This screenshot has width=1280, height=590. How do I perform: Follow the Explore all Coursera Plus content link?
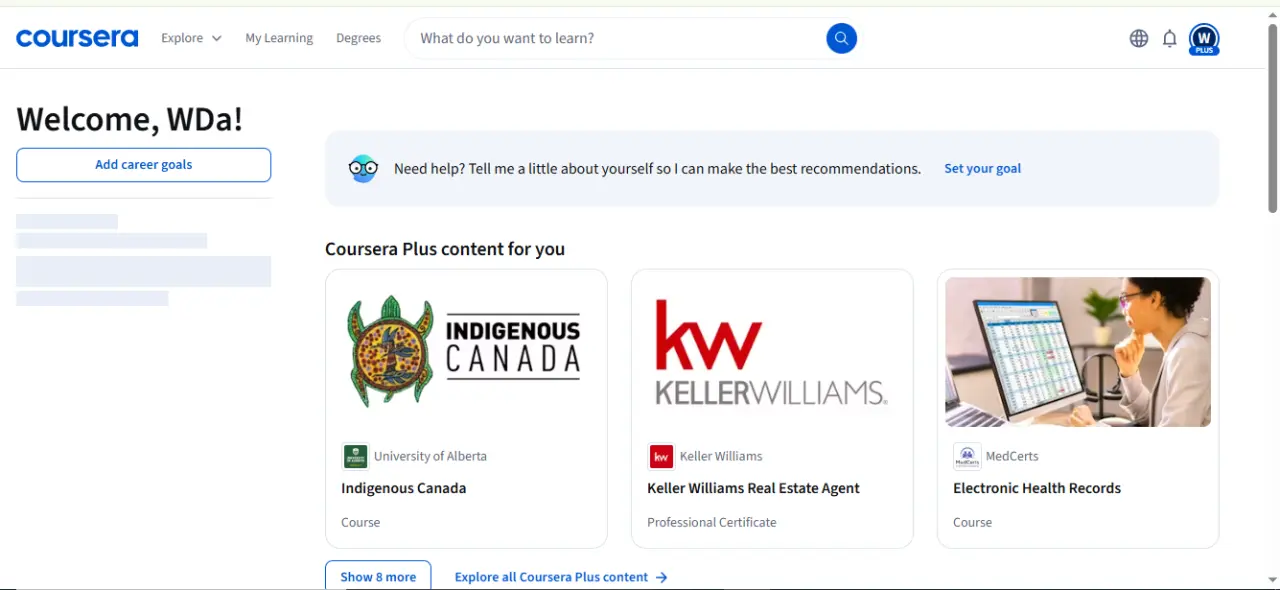click(561, 577)
